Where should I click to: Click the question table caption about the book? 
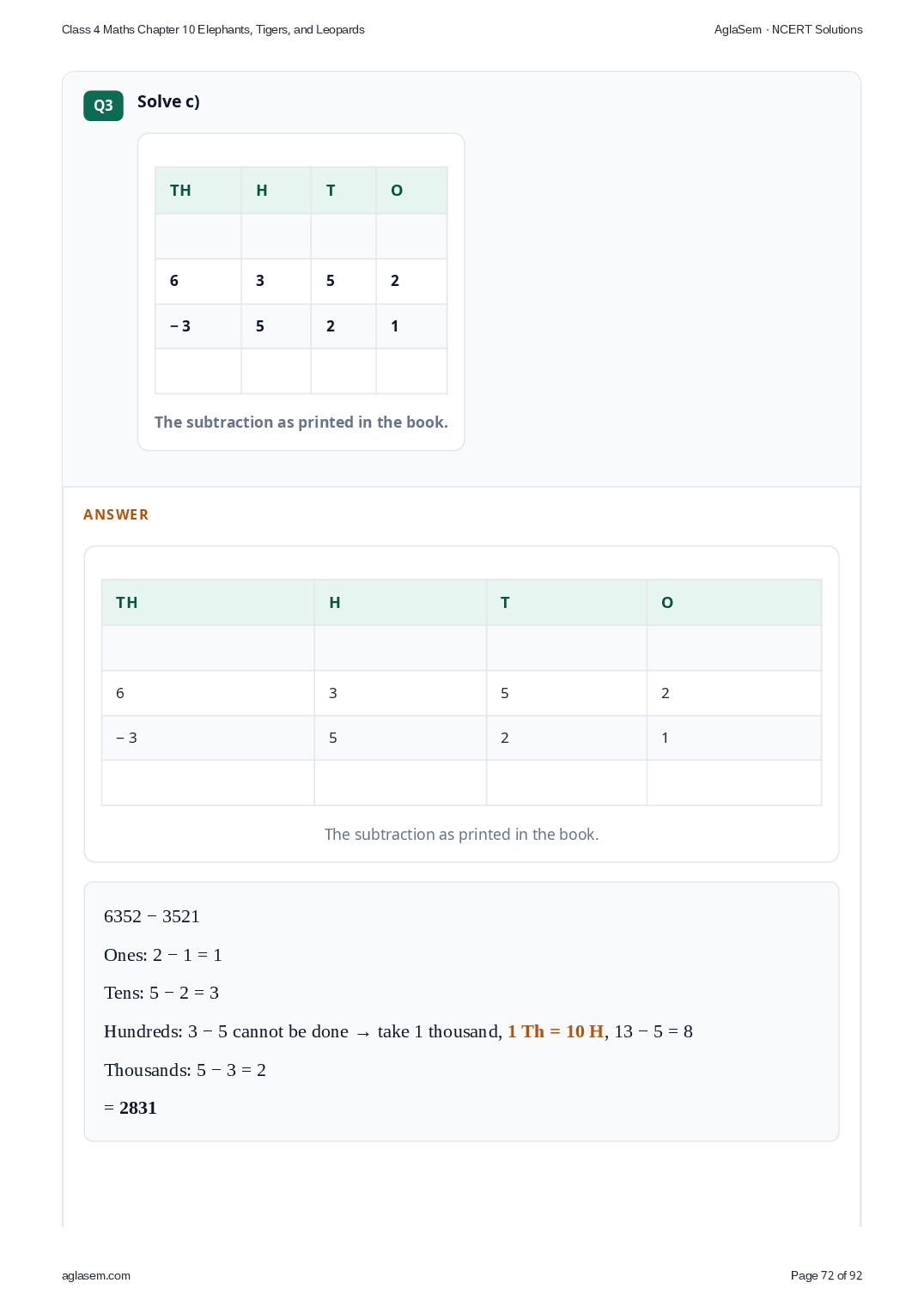coord(301,422)
